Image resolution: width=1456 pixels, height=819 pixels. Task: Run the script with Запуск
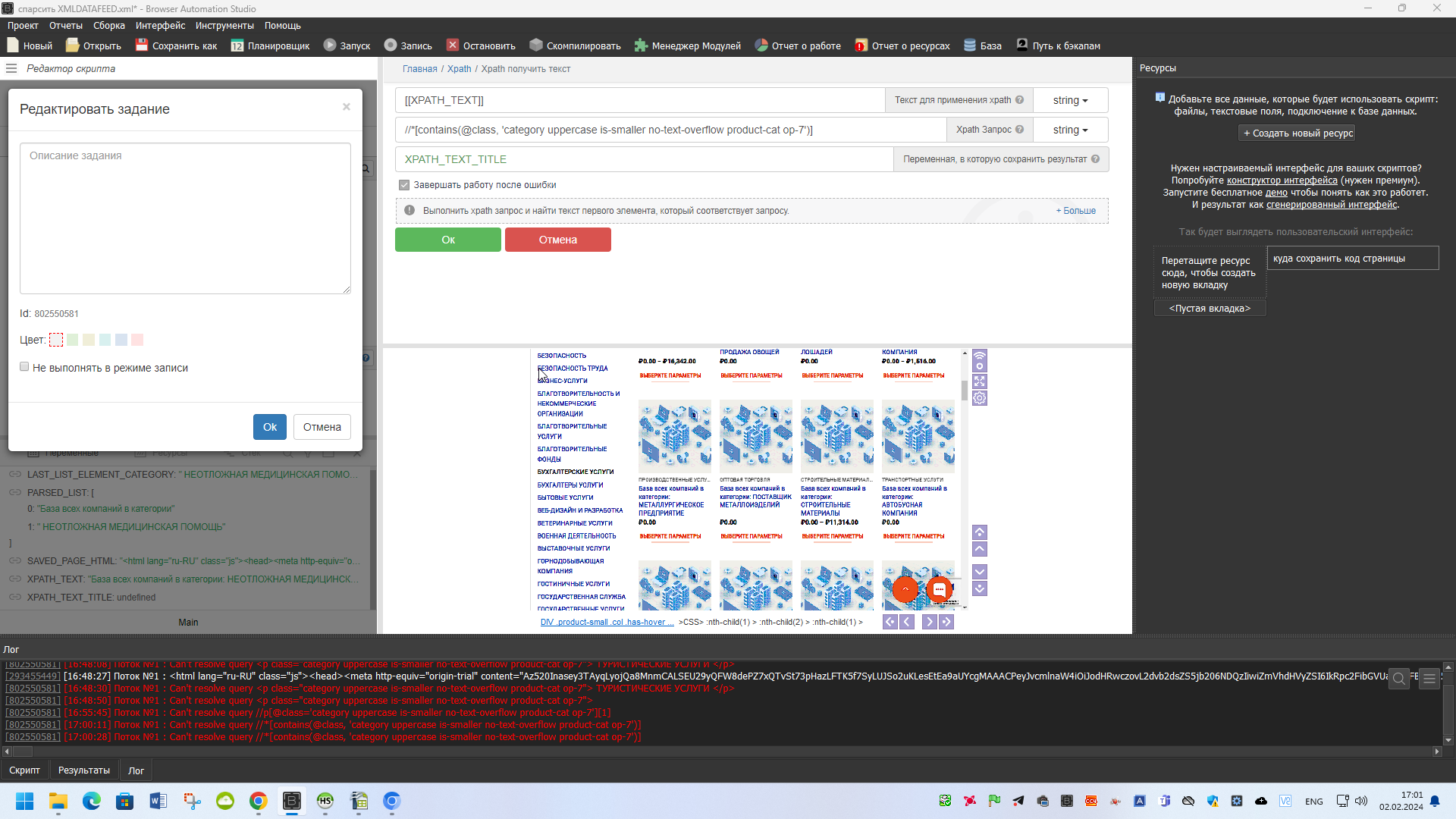click(x=347, y=45)
